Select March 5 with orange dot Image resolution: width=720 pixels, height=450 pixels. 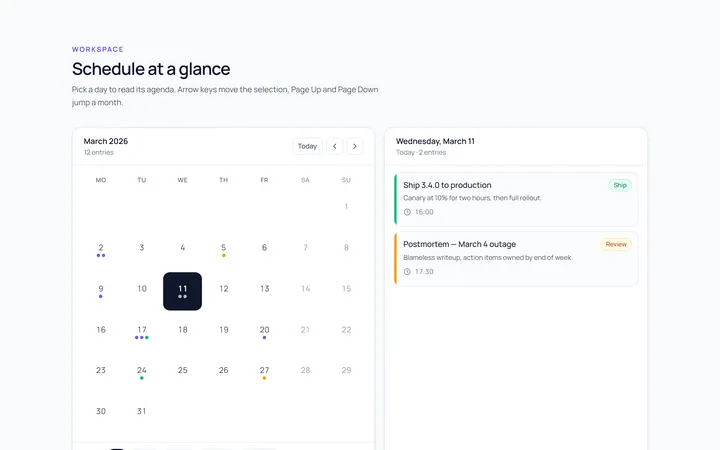pos(224,248)
